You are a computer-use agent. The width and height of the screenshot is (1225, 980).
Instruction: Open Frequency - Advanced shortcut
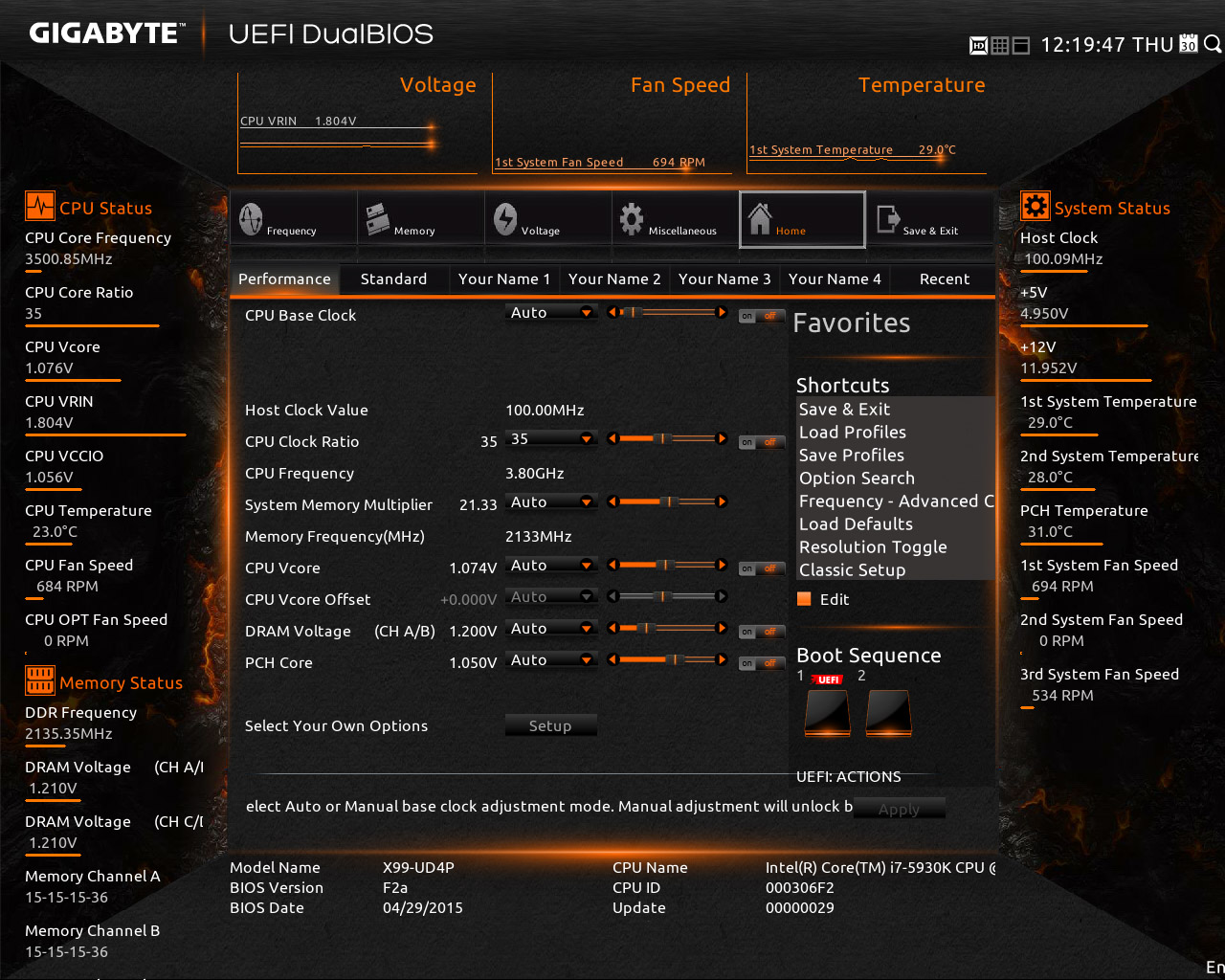[x=897, y=501]
